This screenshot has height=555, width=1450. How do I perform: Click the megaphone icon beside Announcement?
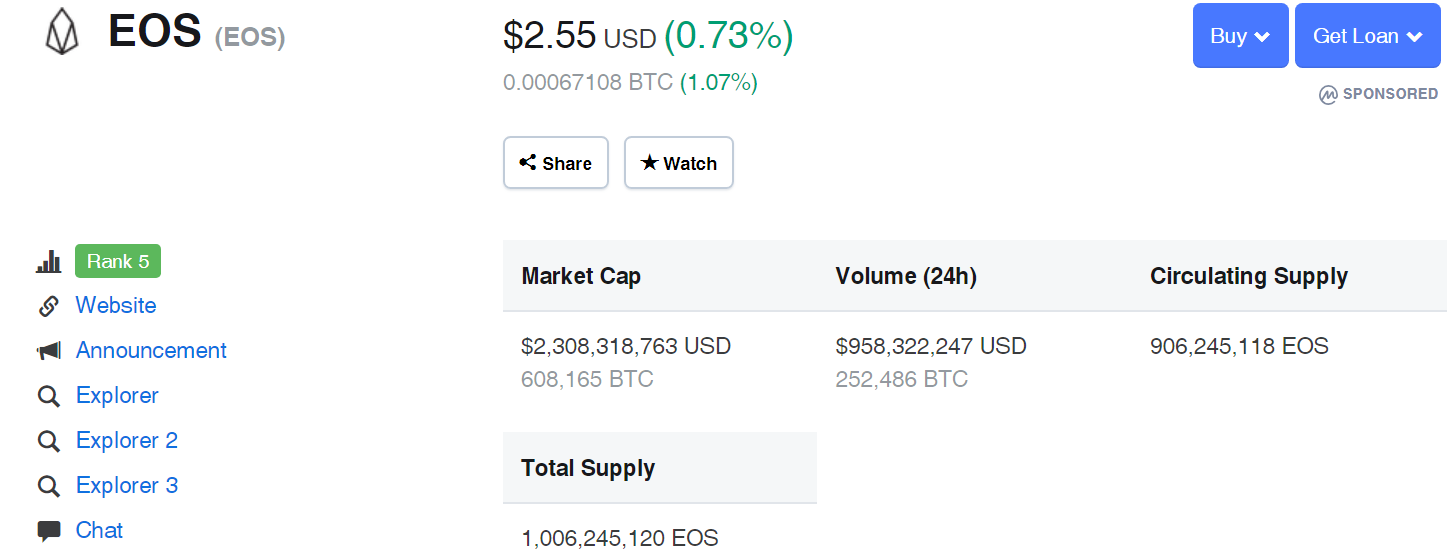(48, 351)
